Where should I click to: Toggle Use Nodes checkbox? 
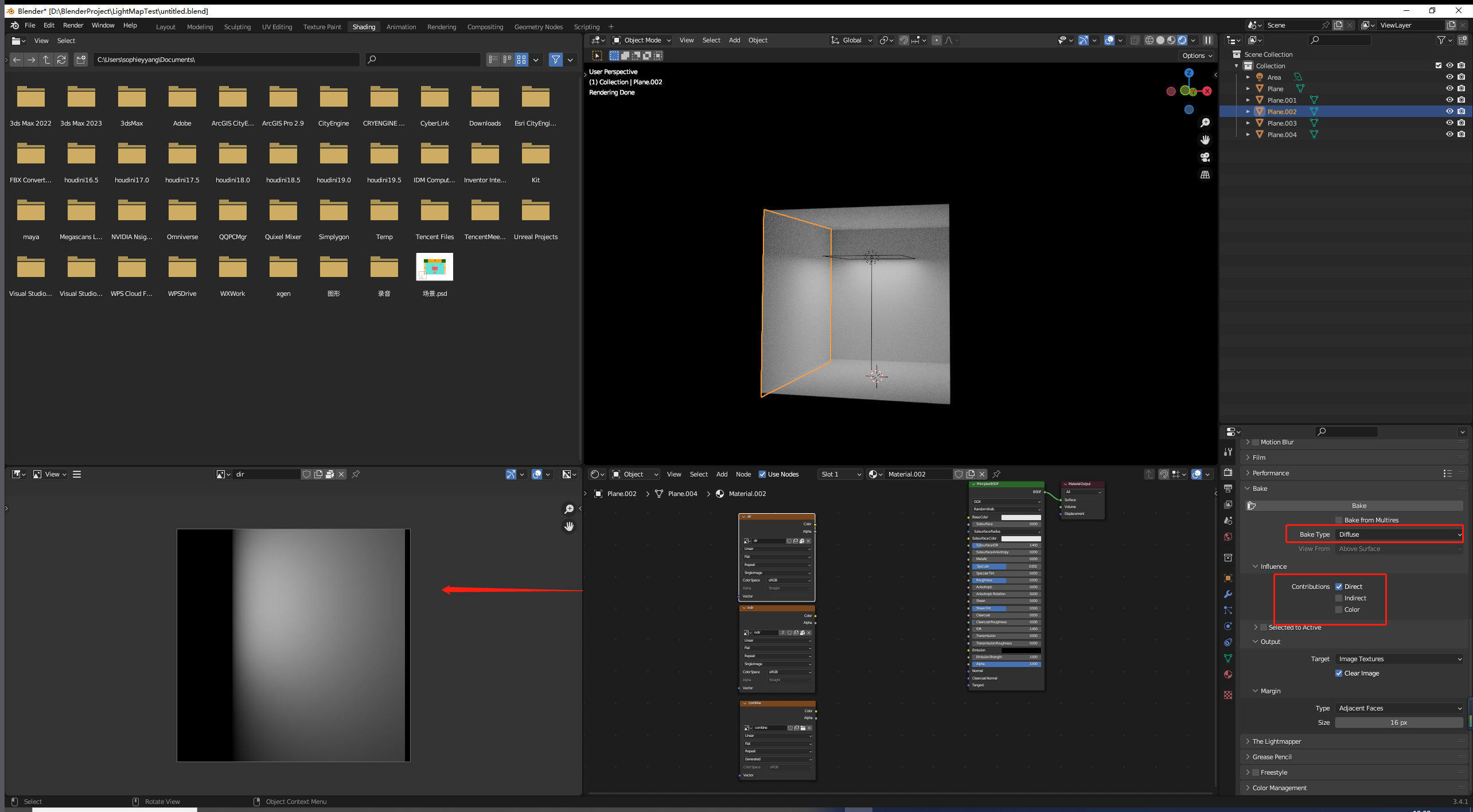762,474
